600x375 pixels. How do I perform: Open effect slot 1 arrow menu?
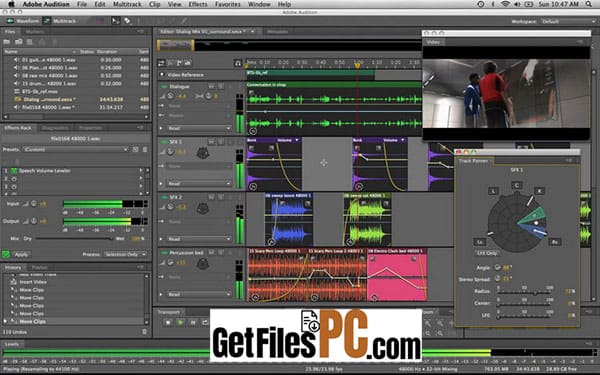point(141,171)
